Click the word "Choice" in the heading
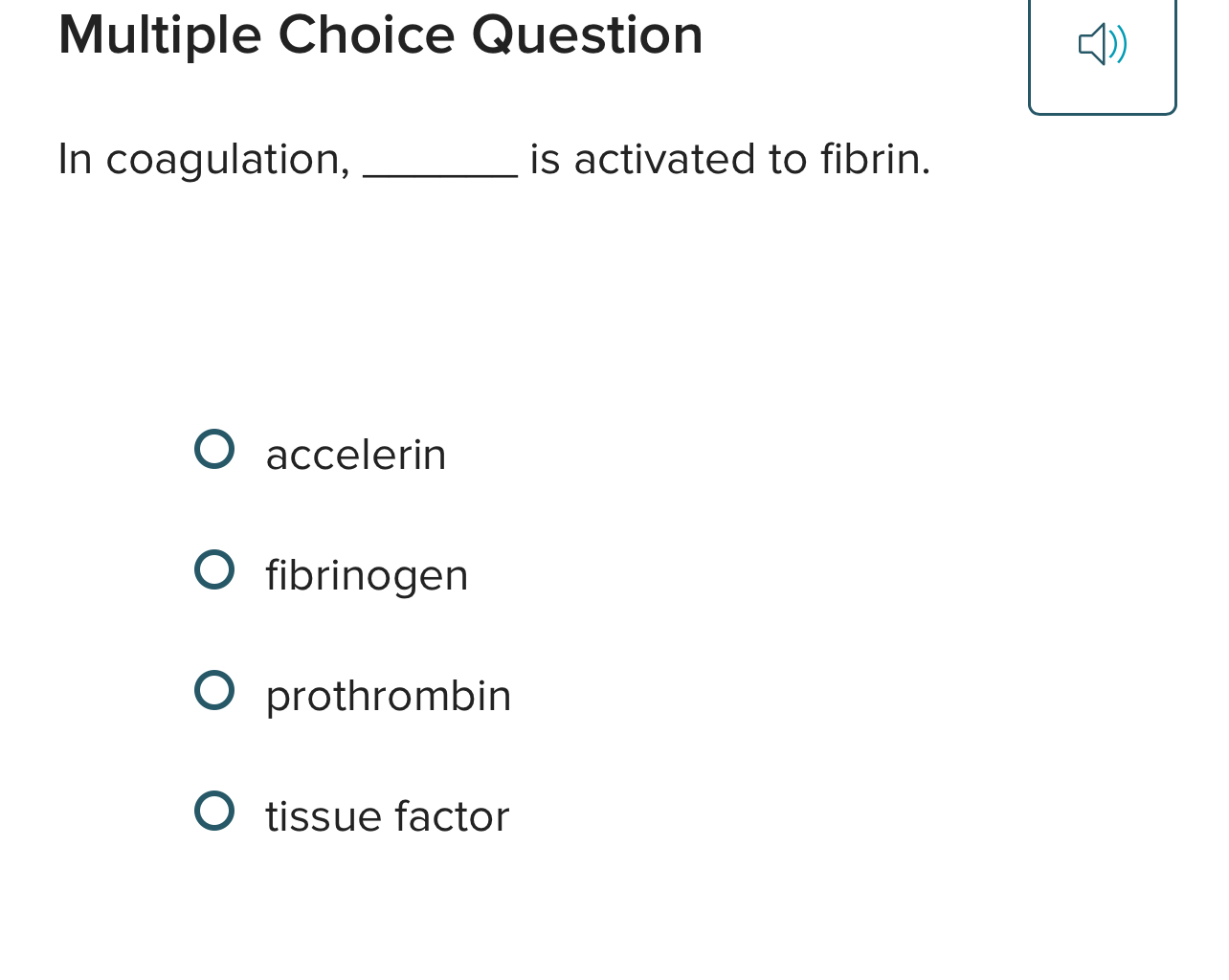The height and width of the screenshot is (980, 1229). click(x=367, y=36)
